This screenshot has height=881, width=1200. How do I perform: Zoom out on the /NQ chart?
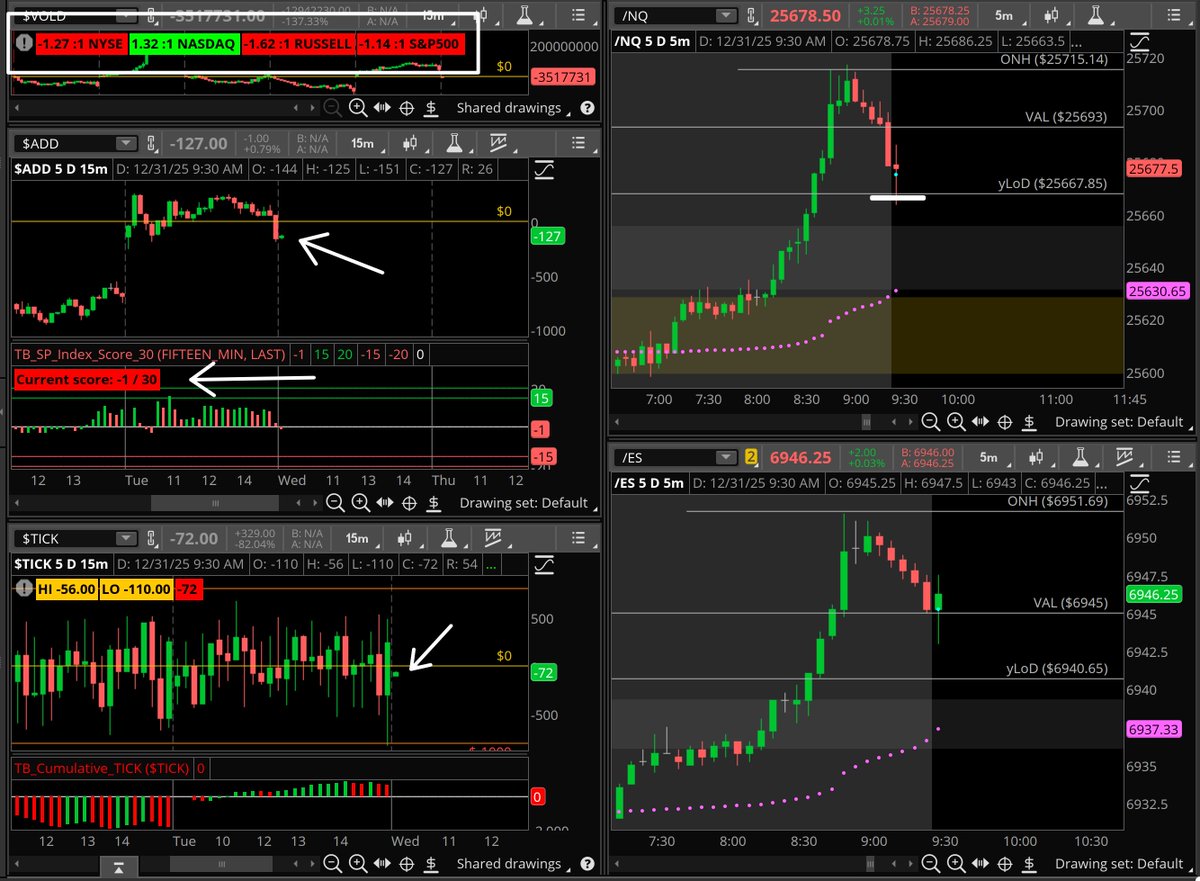pos(930,422)
